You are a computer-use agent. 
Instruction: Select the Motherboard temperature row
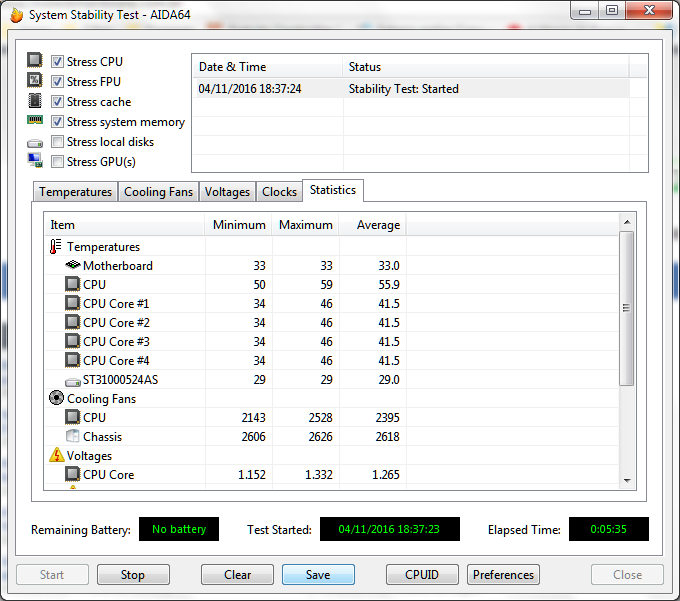[x=332, y=265]
